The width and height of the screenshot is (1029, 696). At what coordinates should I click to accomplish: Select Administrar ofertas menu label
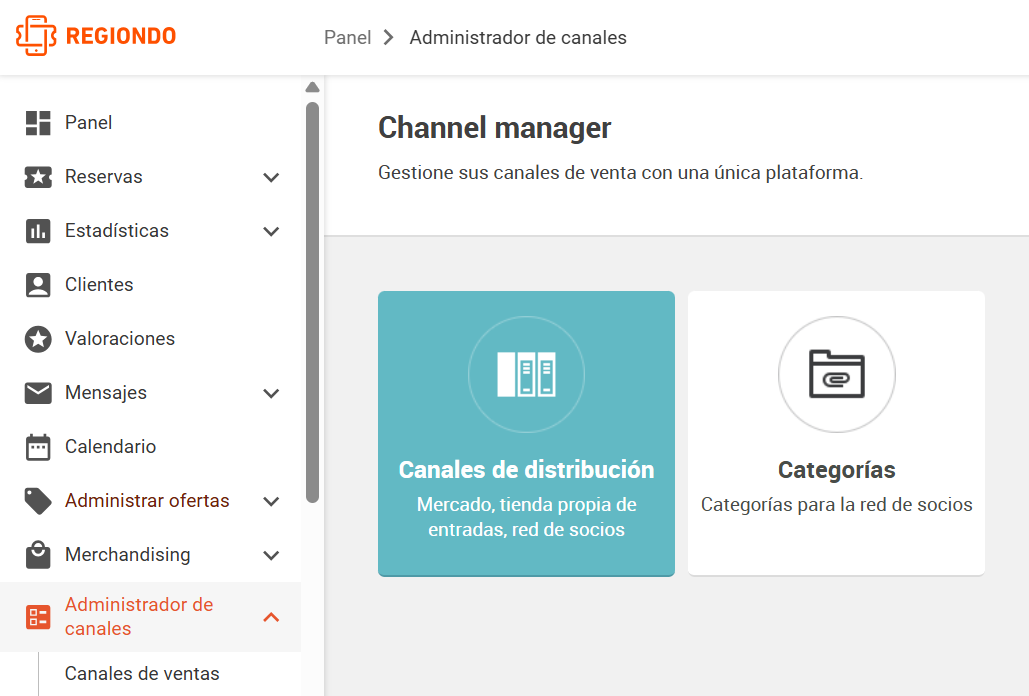pyautogui.click(x=147, y=501)
